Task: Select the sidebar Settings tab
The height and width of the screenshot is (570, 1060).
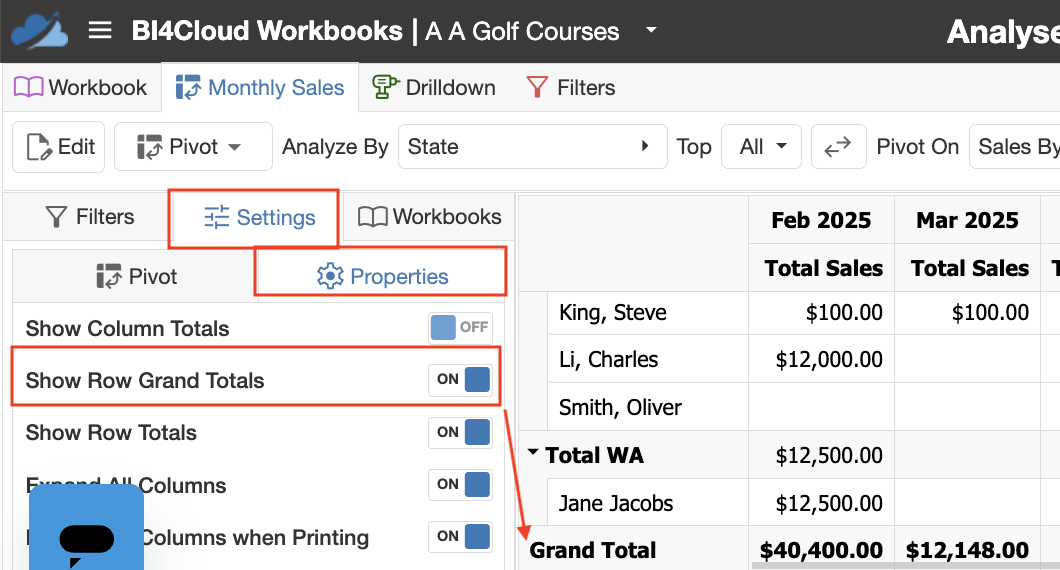Action: click(260, 218)
